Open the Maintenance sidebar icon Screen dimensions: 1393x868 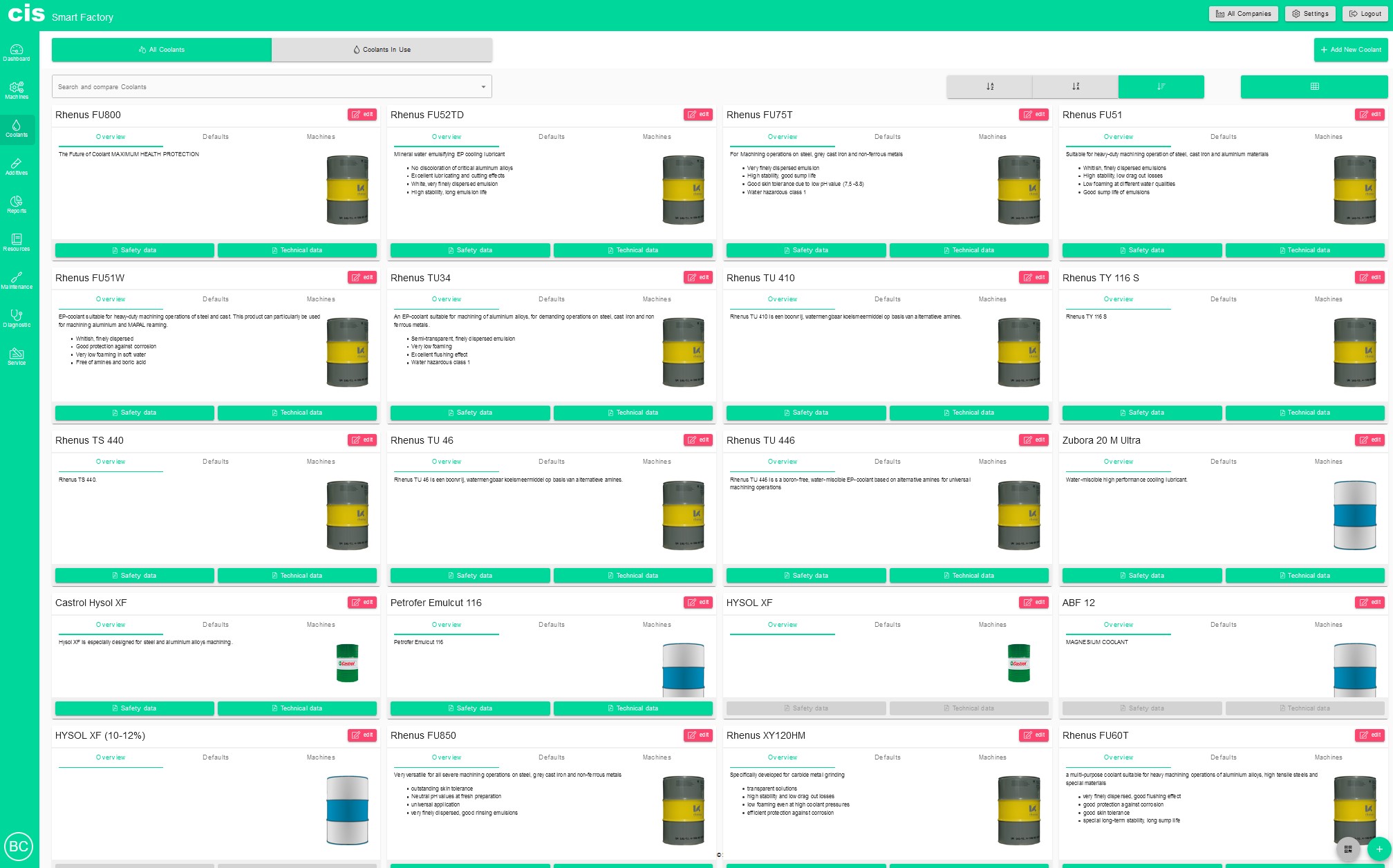point(17,280)
